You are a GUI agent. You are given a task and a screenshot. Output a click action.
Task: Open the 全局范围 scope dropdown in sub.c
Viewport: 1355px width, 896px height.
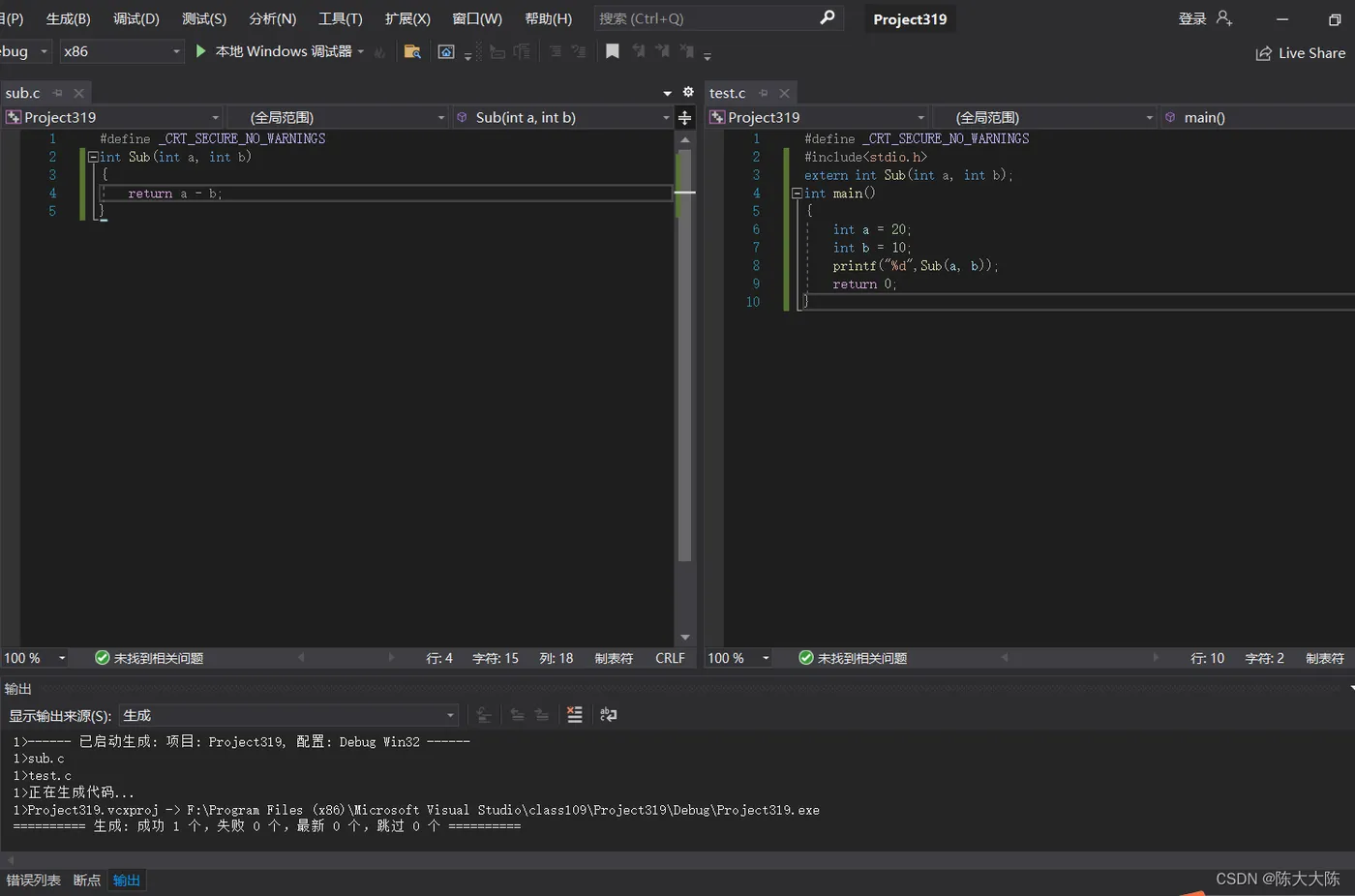point(338,117)
